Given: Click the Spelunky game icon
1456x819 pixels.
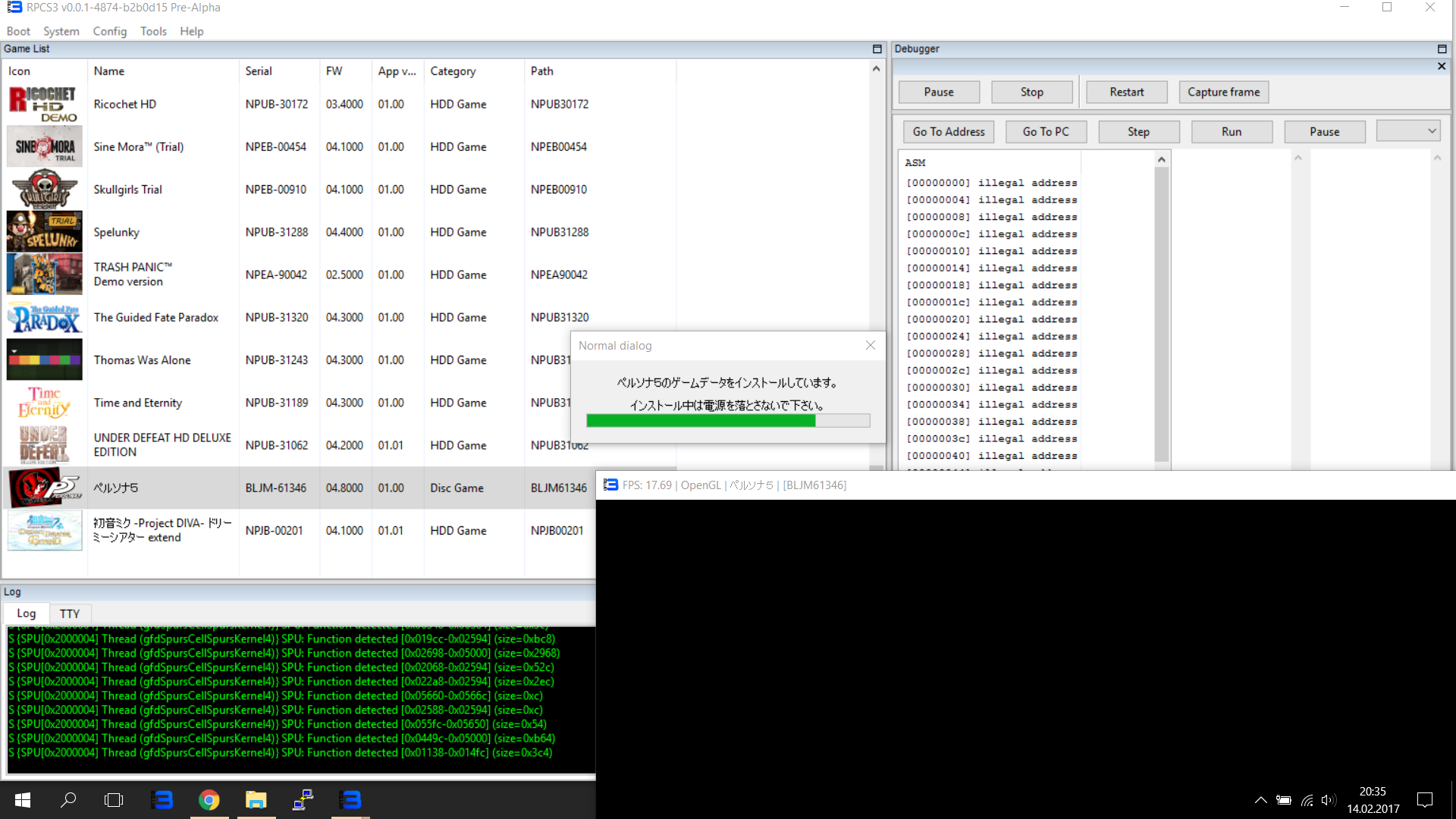Looking at the screenshot, I should 44,231.
